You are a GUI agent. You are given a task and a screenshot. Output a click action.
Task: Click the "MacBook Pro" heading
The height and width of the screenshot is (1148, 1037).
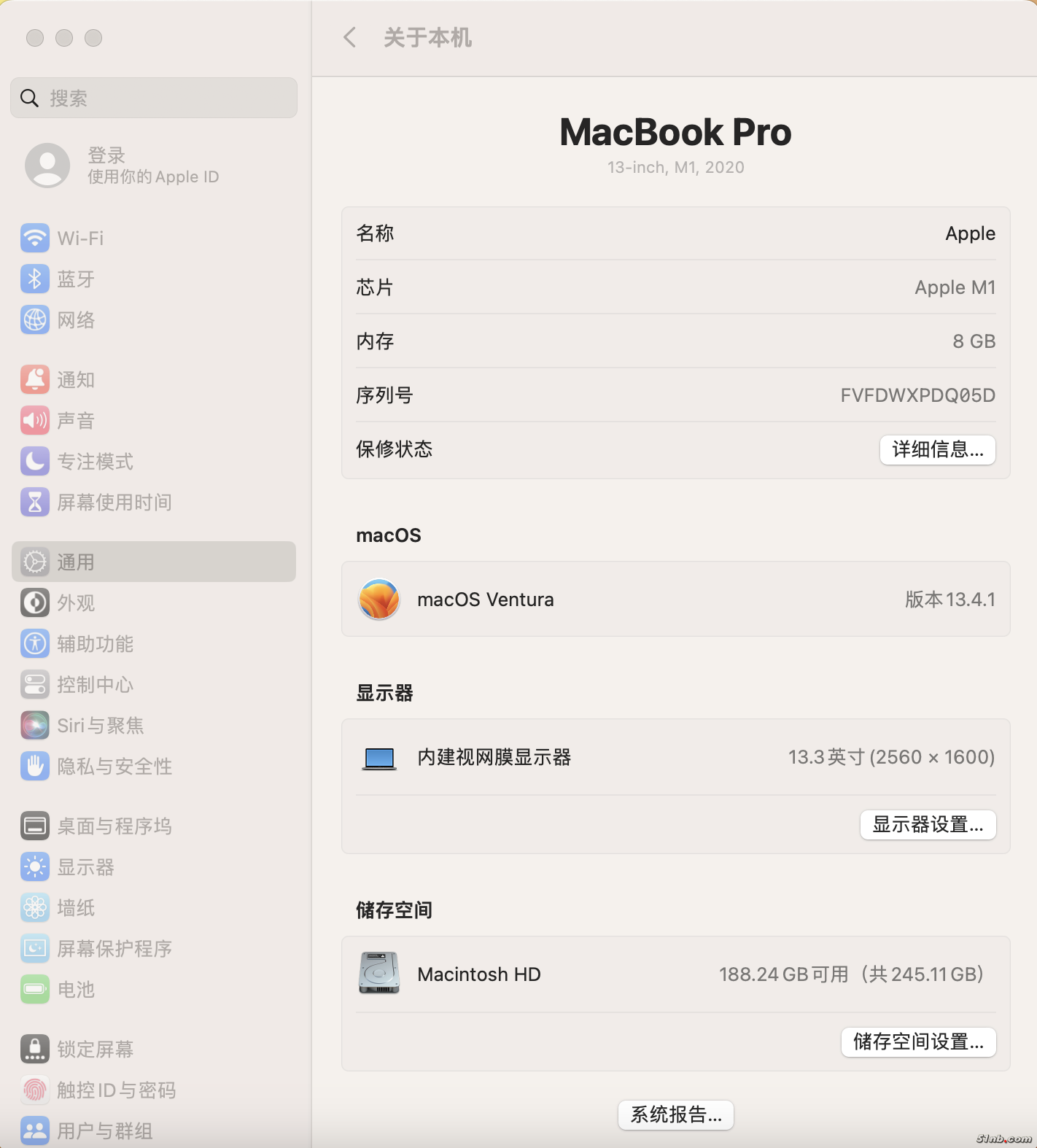[x=675, y=132]
